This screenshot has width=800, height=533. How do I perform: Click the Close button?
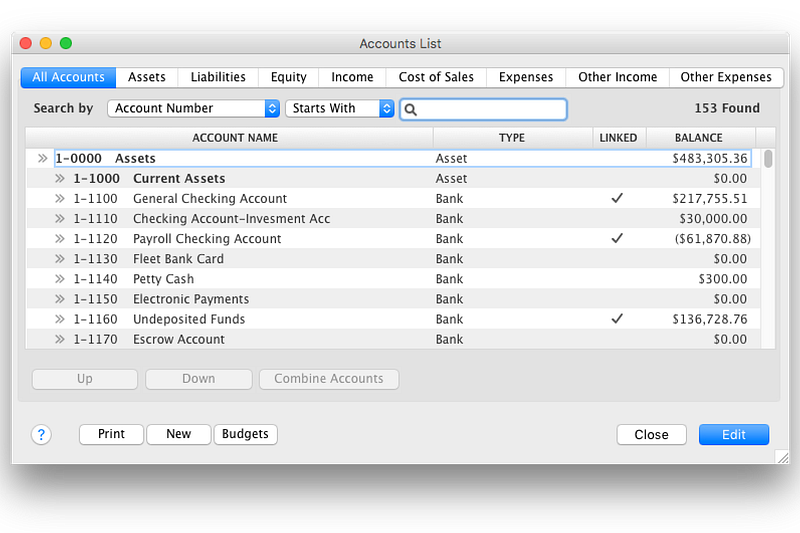point(652,435)
